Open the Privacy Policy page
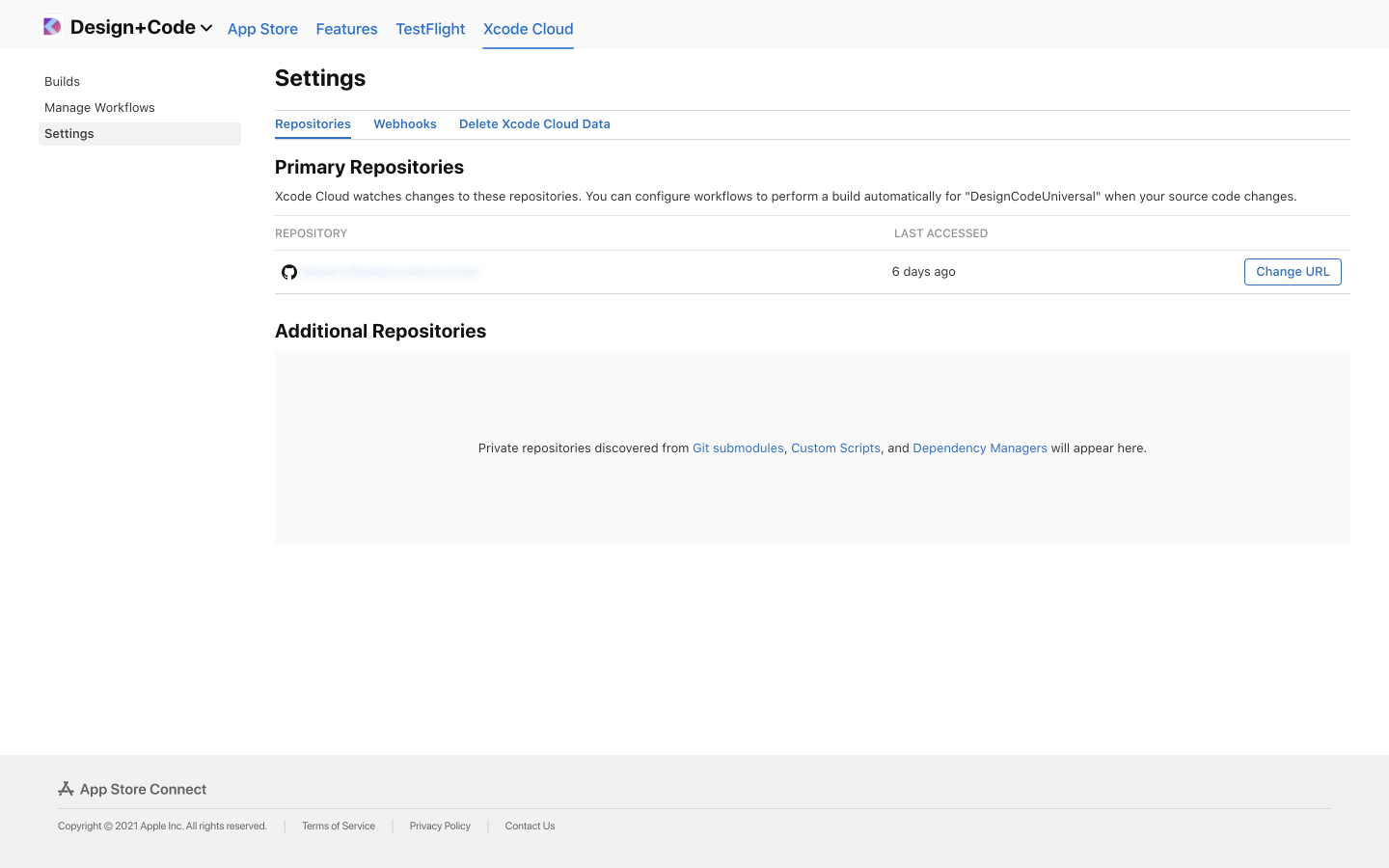The height and width of the screenshot is (868, 1389). point(440,826)
